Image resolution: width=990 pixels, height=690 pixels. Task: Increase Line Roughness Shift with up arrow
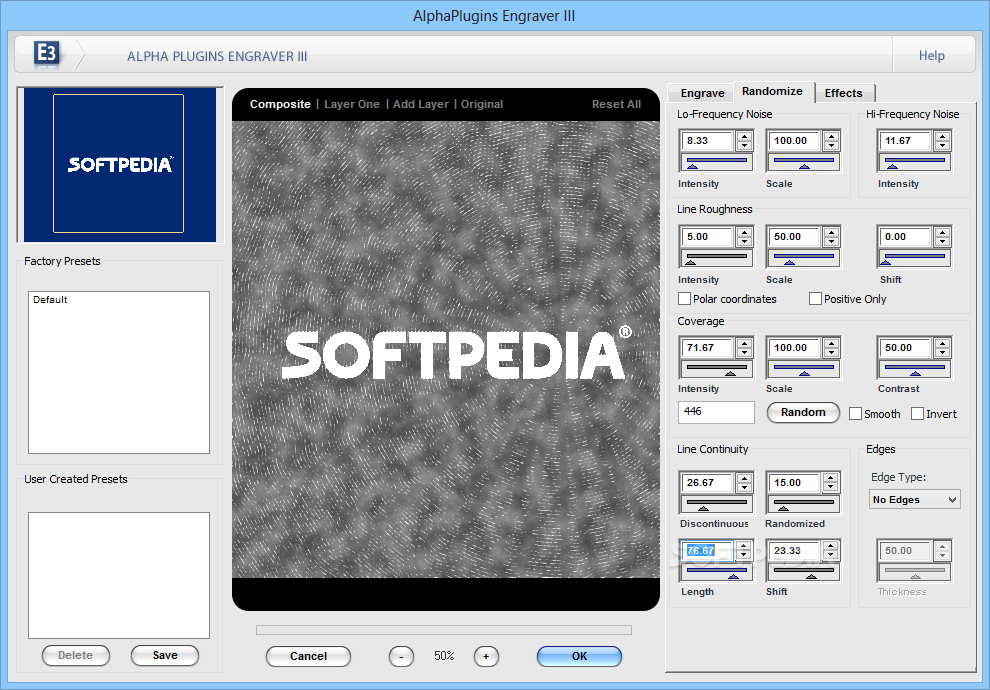(x=943, y=232)
